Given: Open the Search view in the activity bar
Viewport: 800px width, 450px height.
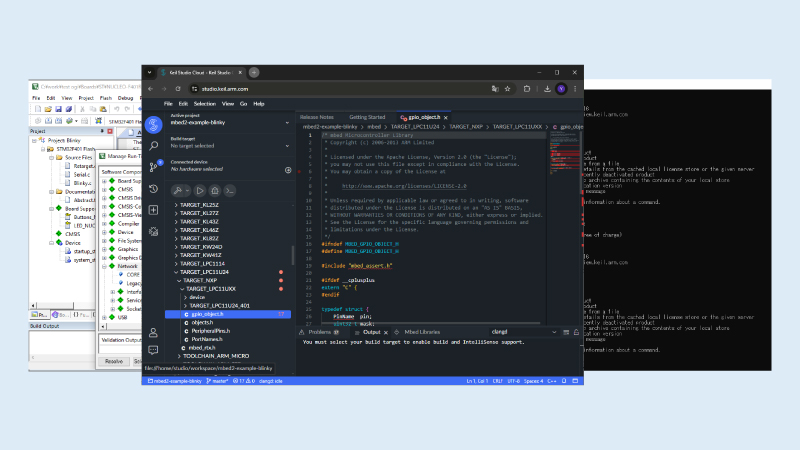Looking at the screenshot, I should tap(153, 145).
